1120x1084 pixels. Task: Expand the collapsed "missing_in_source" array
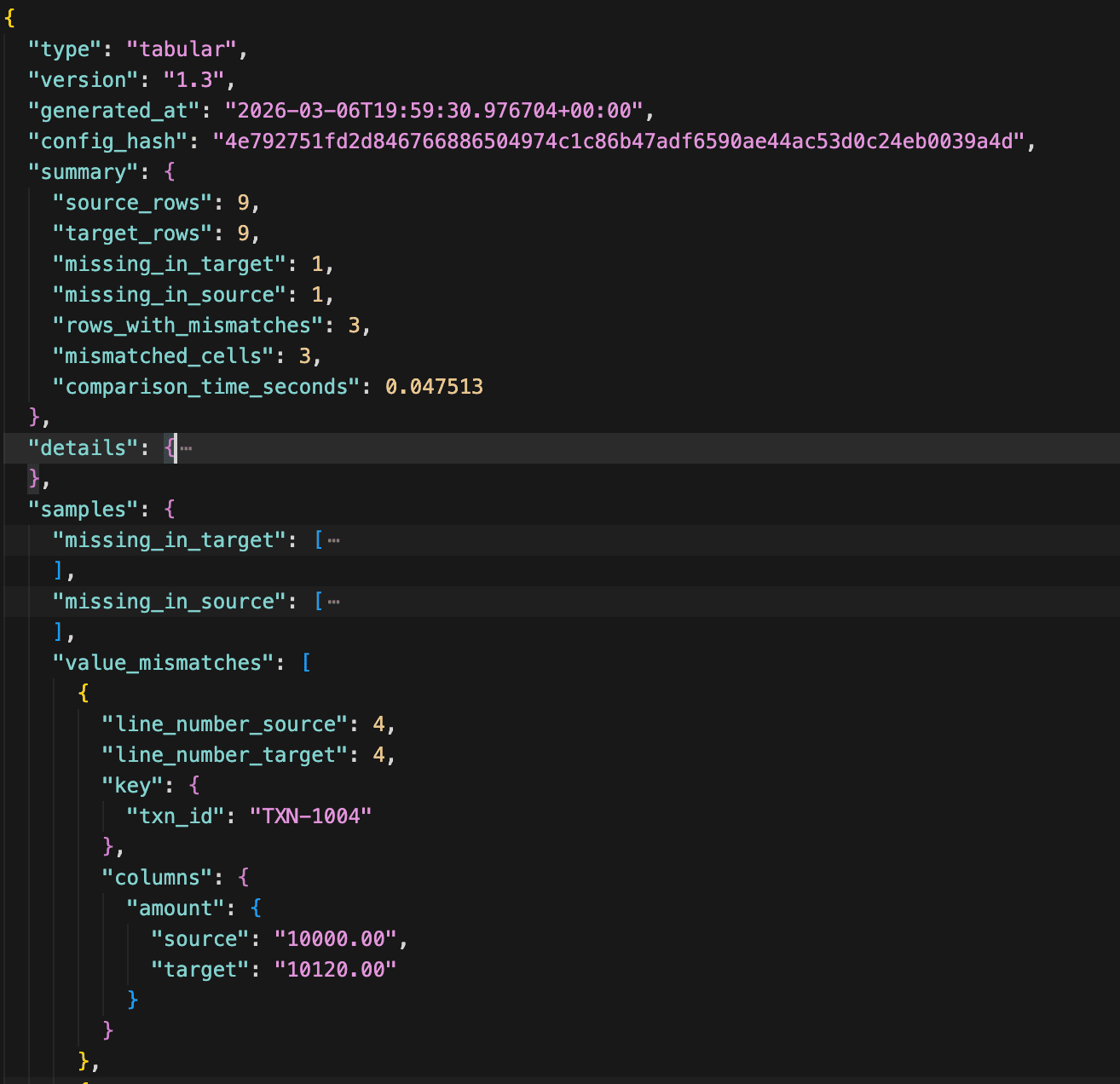click(332, 601)
